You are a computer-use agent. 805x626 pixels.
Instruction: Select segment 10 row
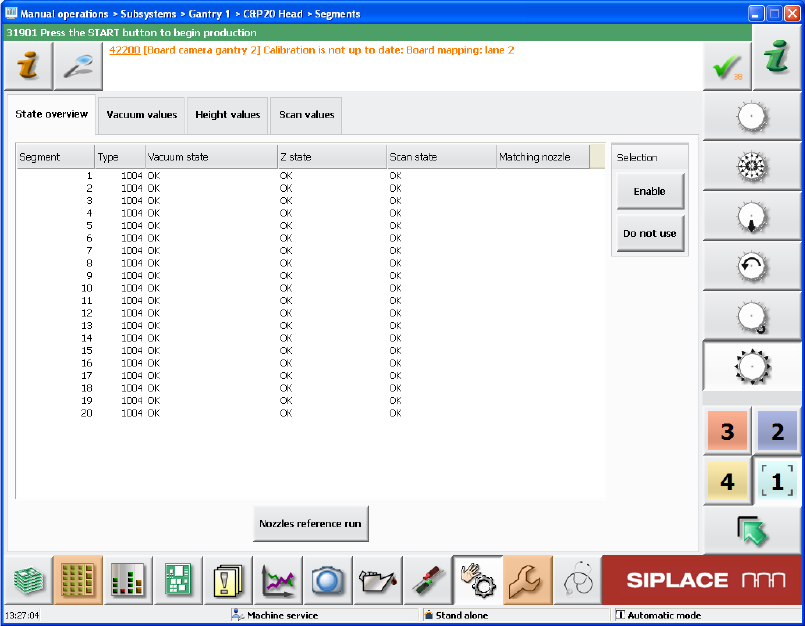[x=310, y=288]
